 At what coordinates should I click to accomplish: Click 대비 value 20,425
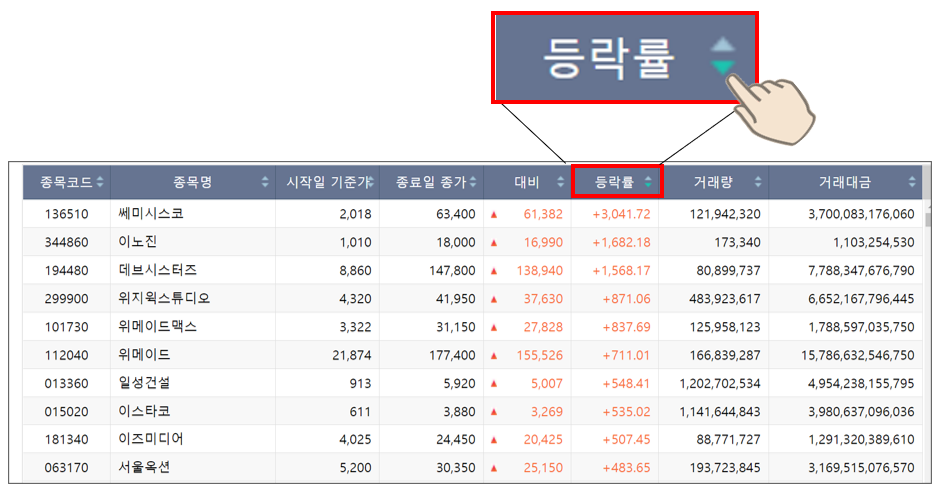[x=543, y=440]
